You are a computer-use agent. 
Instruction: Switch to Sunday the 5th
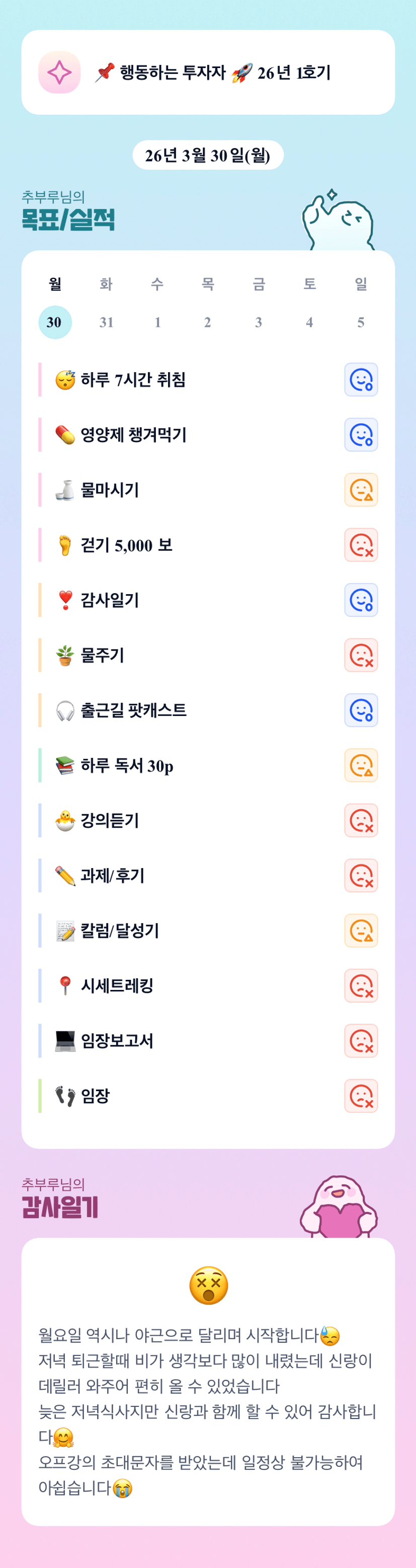click(x=361, y=322)
